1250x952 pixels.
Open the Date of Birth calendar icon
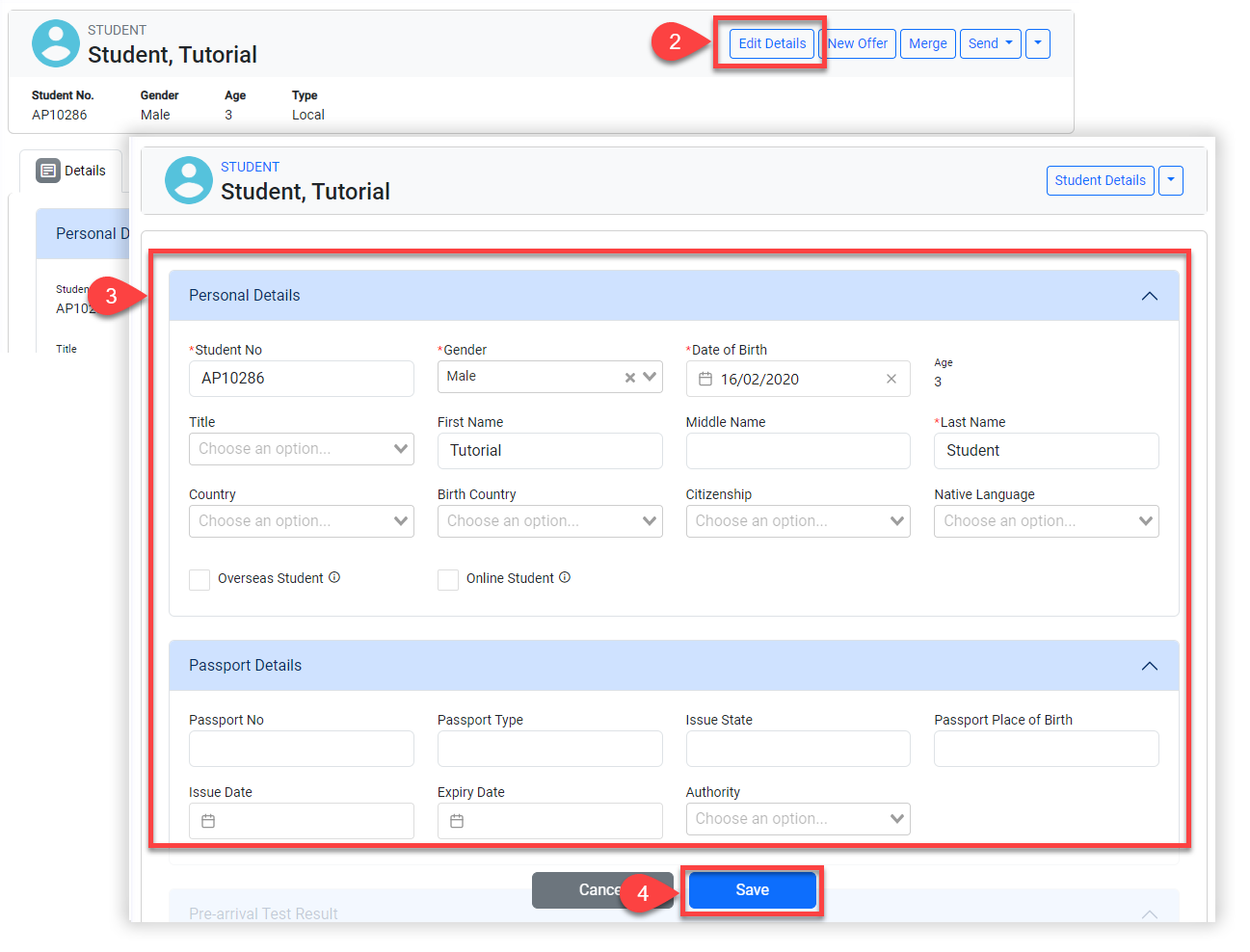coord(705,379)
